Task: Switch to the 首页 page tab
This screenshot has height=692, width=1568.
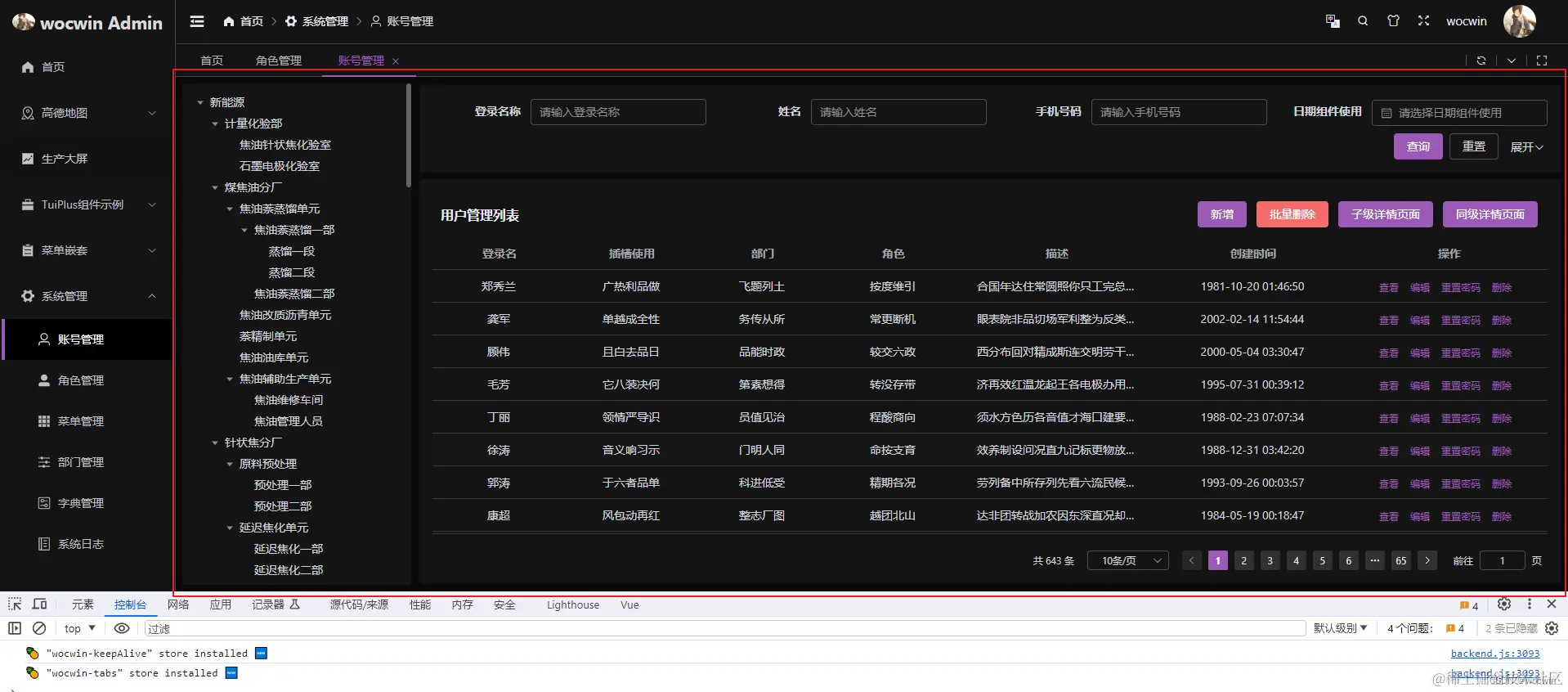Action: pyautogui.click(x=212, y=61)
